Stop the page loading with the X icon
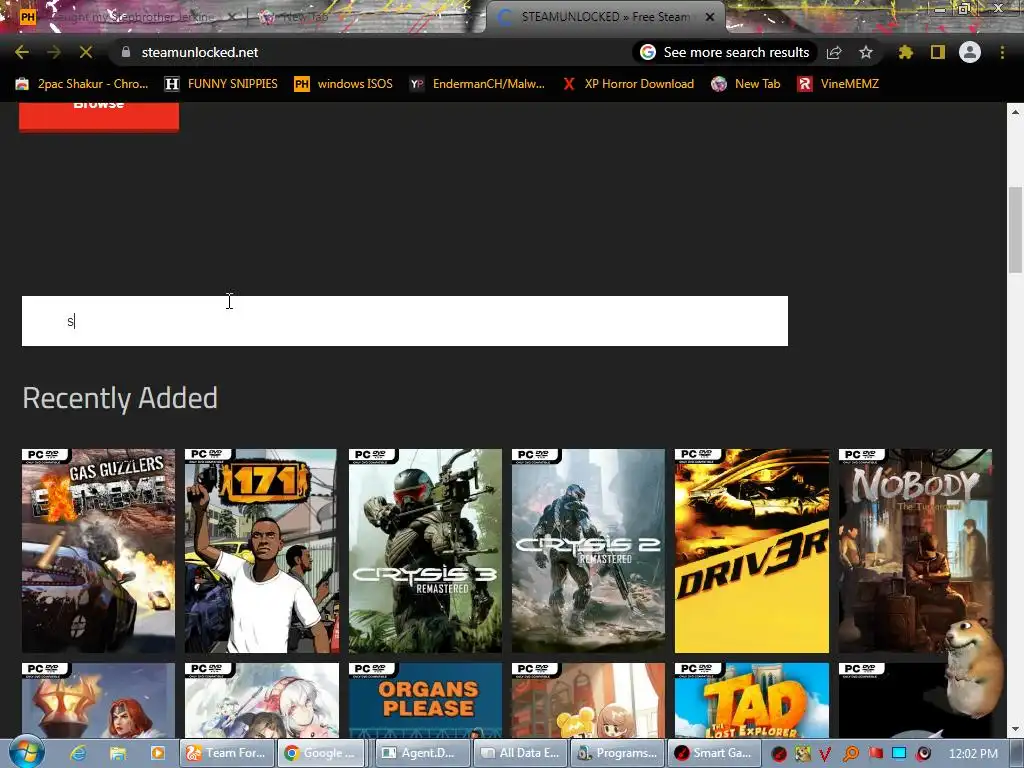The height and width of the screenshot is (768, 1024). pos(86,52)
